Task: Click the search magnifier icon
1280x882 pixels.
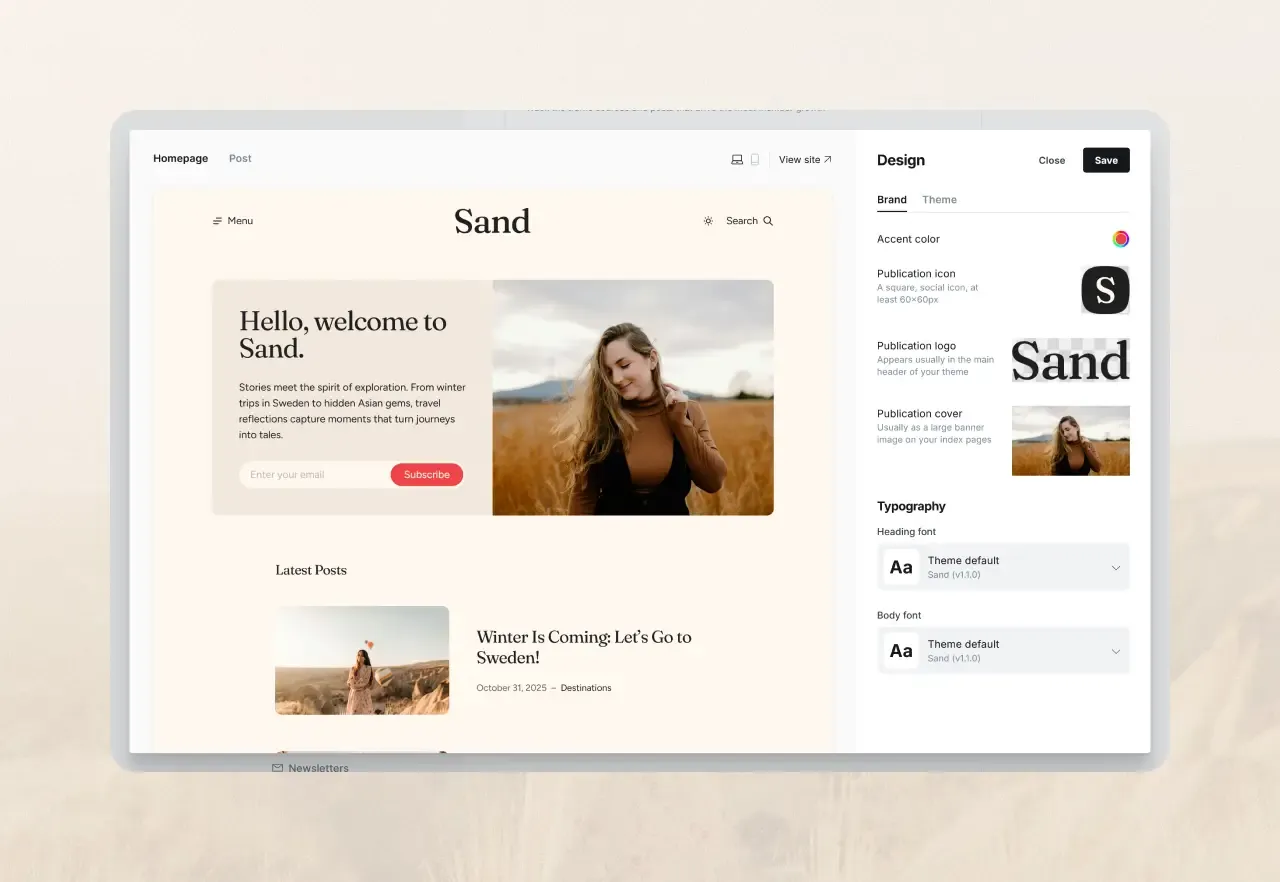Action: [768, 221]
